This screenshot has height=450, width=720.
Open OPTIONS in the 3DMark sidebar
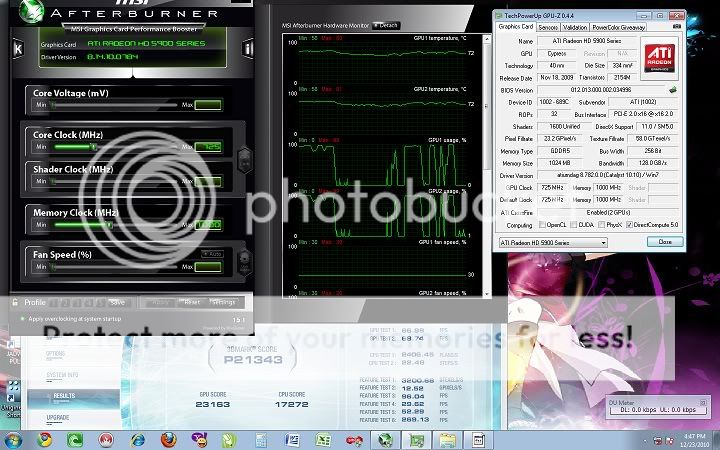(55, 354)
